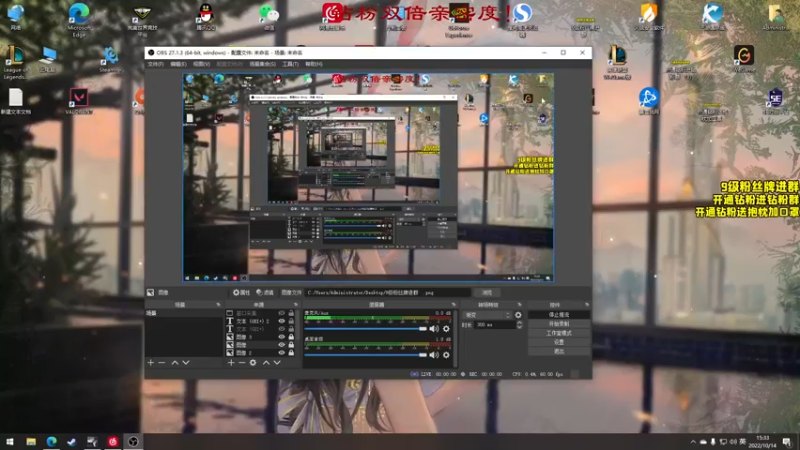The image size is (800, 450).
Task: Pop out the 混音器 mixer dock
Action: 453,305
